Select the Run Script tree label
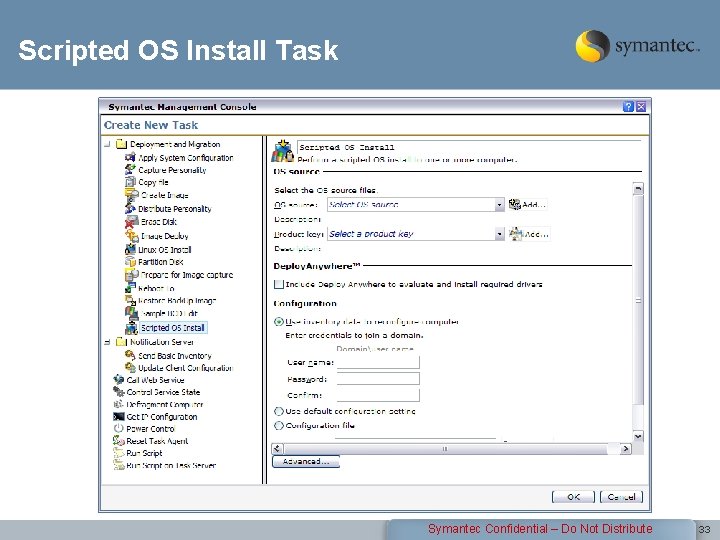 coord(144,453)
